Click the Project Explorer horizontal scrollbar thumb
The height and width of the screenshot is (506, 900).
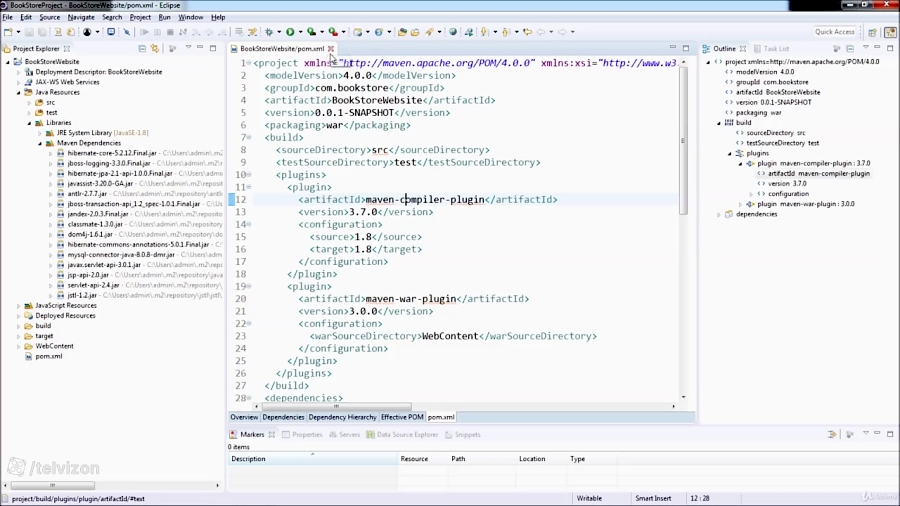click(x=52, y=485)
